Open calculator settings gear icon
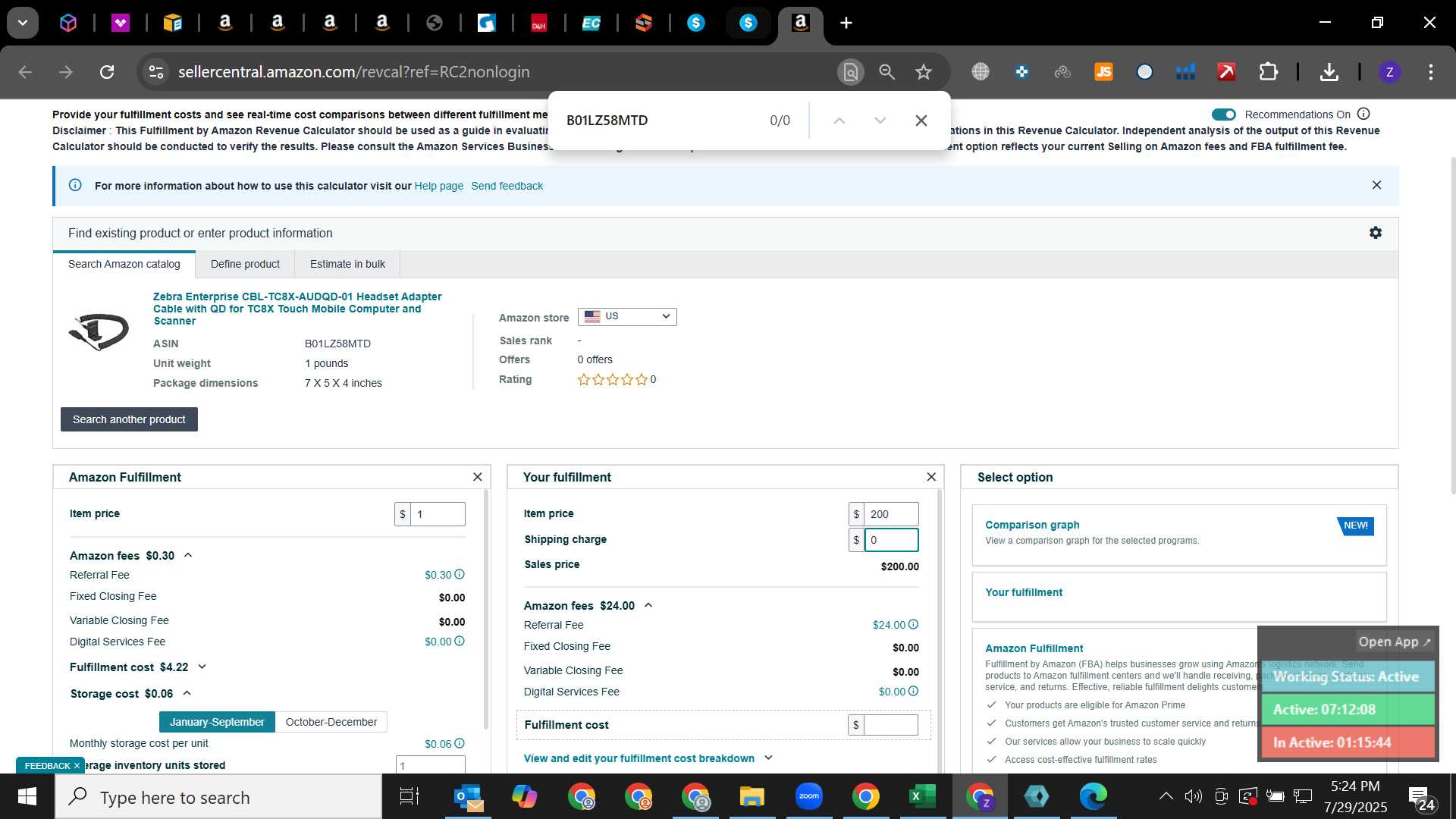The image size is (1456, 819). pyautogui.click(x=1375, y=233)
